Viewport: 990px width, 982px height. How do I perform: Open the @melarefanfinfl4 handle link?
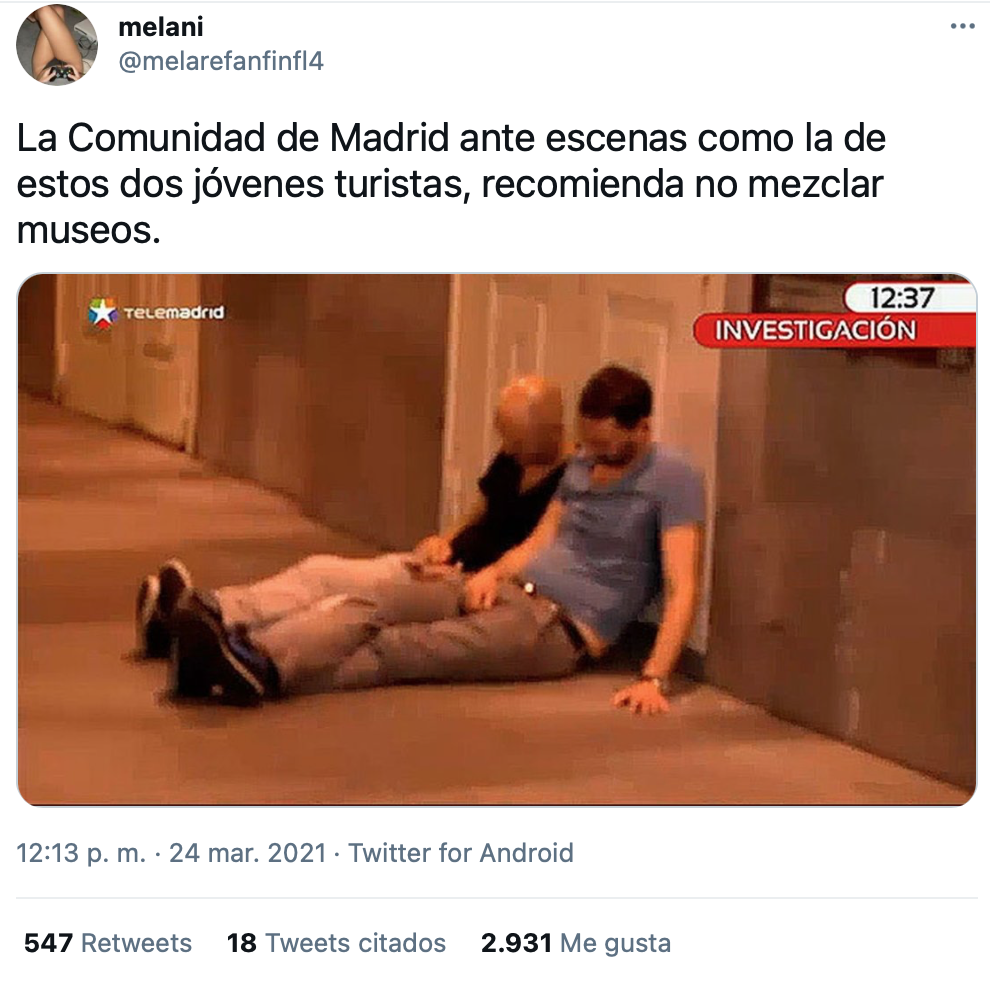(x=221, y=61)
